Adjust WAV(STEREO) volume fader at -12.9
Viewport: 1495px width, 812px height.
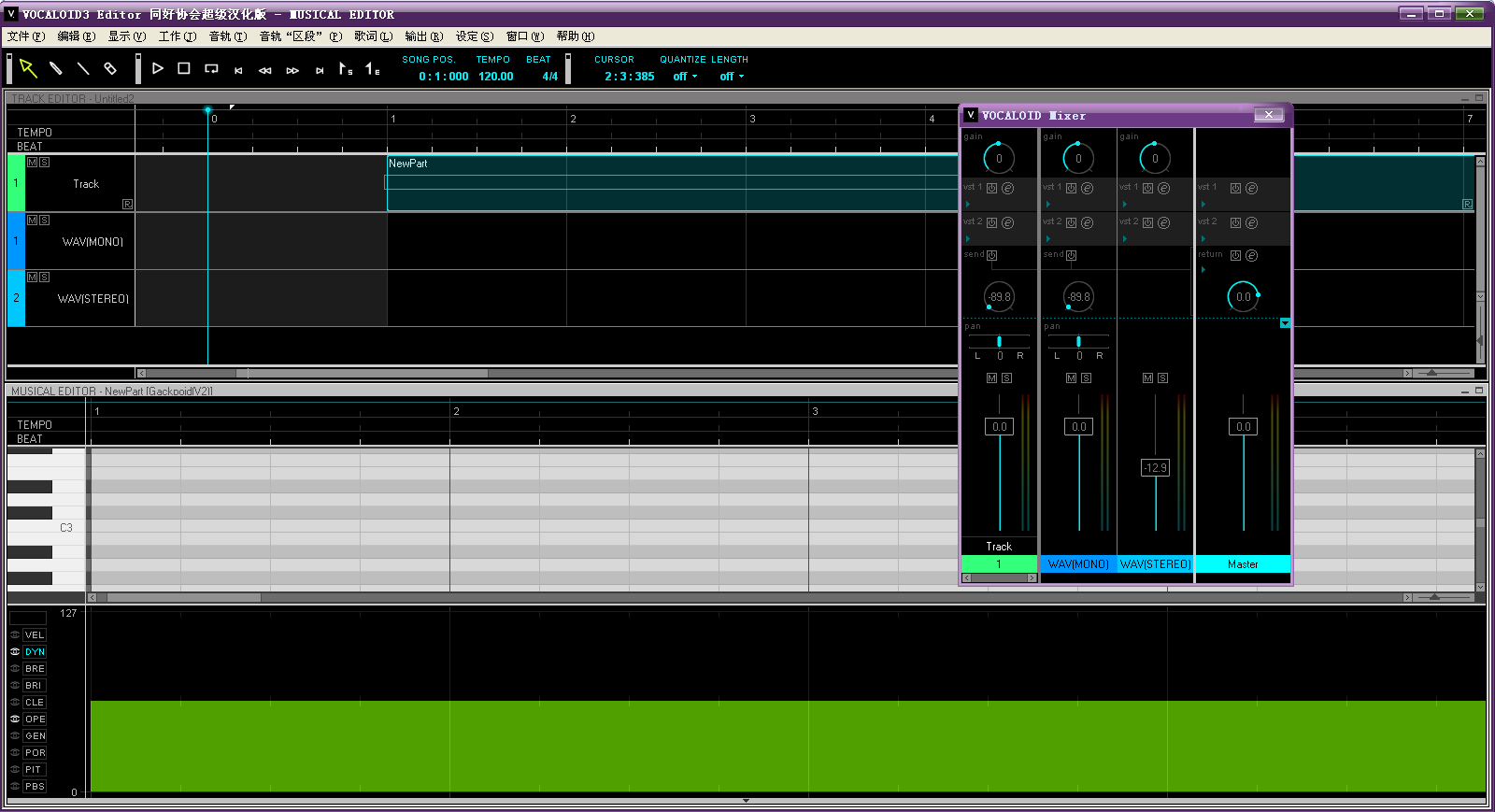pyautogui.click(x=1155, y=468)
